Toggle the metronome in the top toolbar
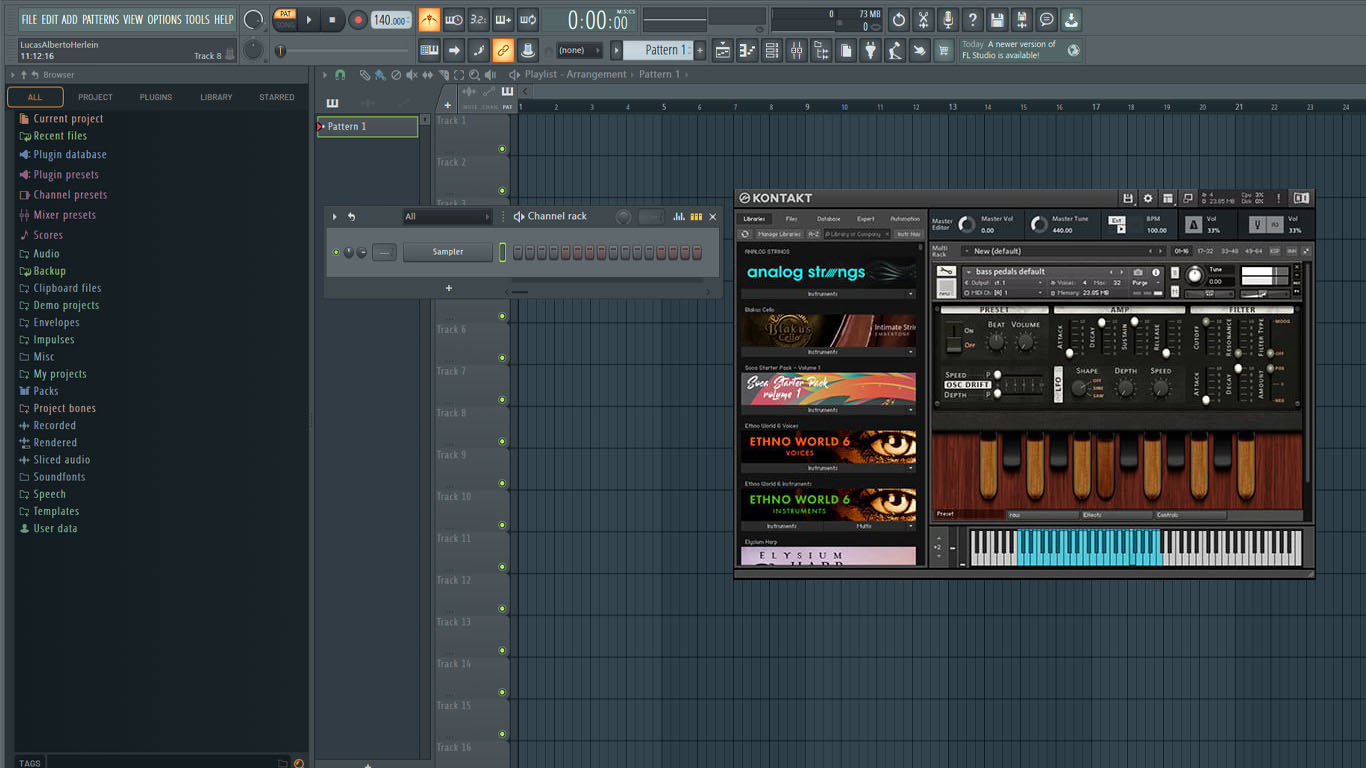This screenshot has width=1366, height=768. (x=429, y=19)
